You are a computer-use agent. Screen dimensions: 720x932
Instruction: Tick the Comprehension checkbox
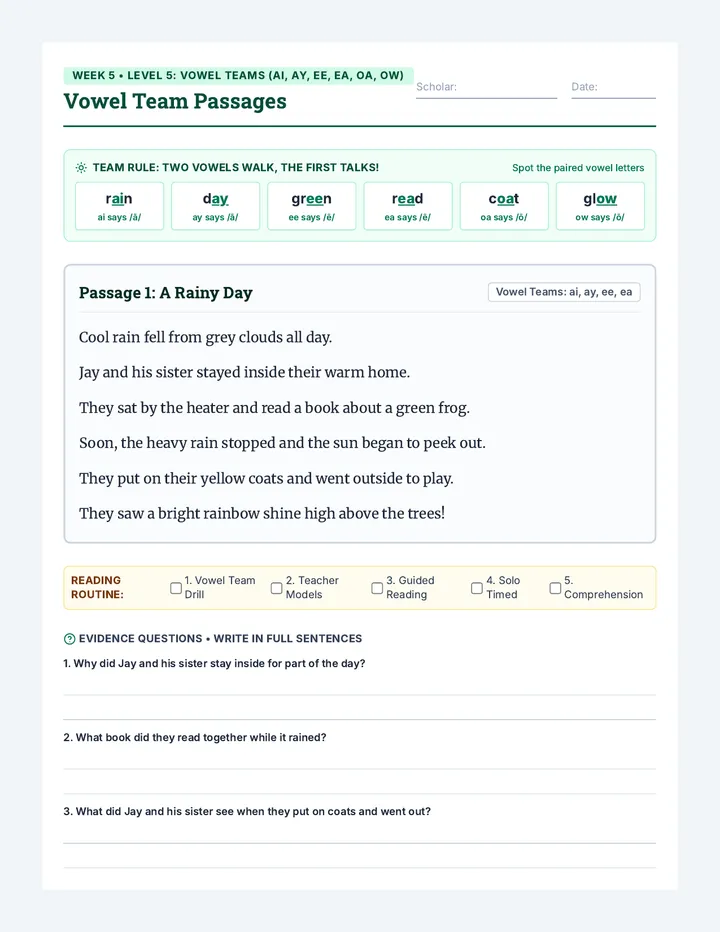pyautogui.click(x=555, y=588)
